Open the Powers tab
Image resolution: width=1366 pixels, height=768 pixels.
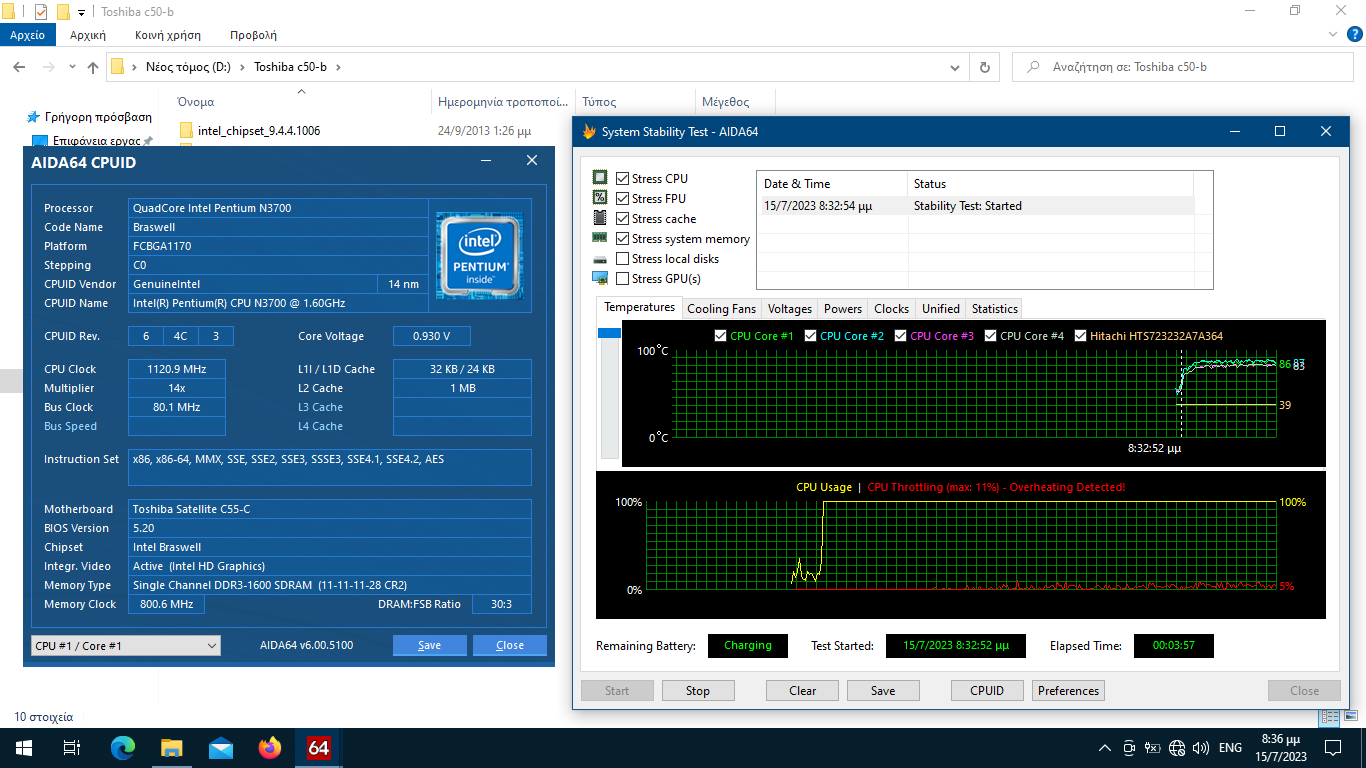coord(843,309)
